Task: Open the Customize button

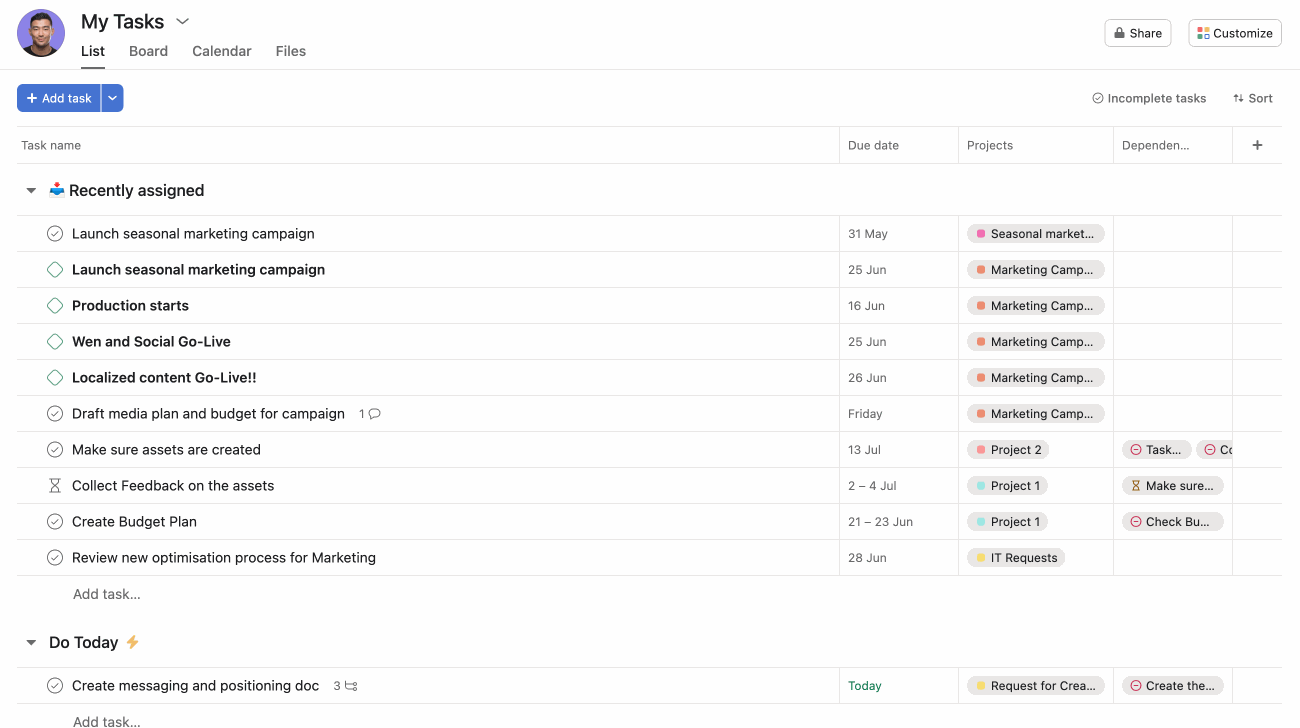Action: tap(1234, 33)
